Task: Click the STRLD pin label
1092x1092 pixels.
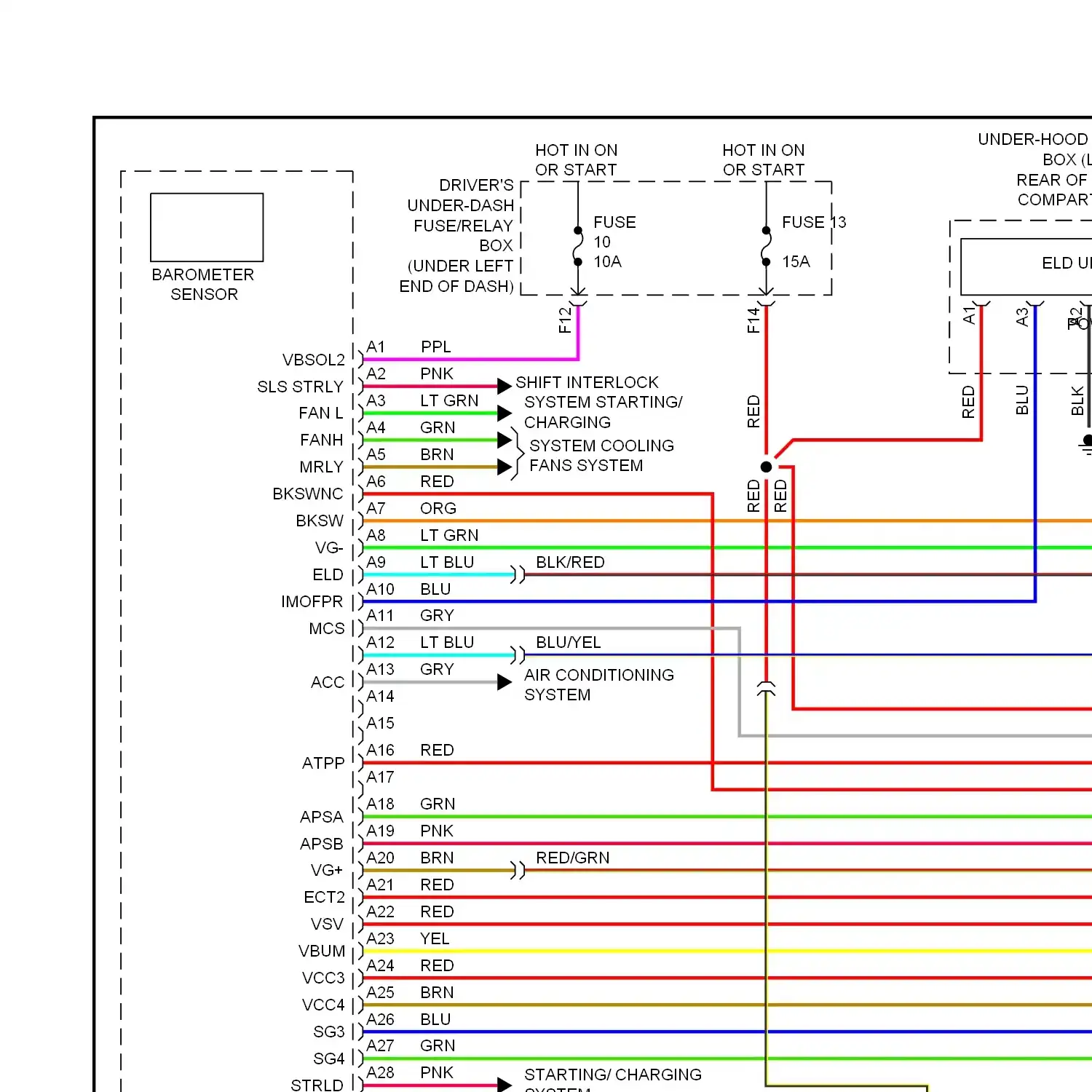Action: [x=317, y=1085]
